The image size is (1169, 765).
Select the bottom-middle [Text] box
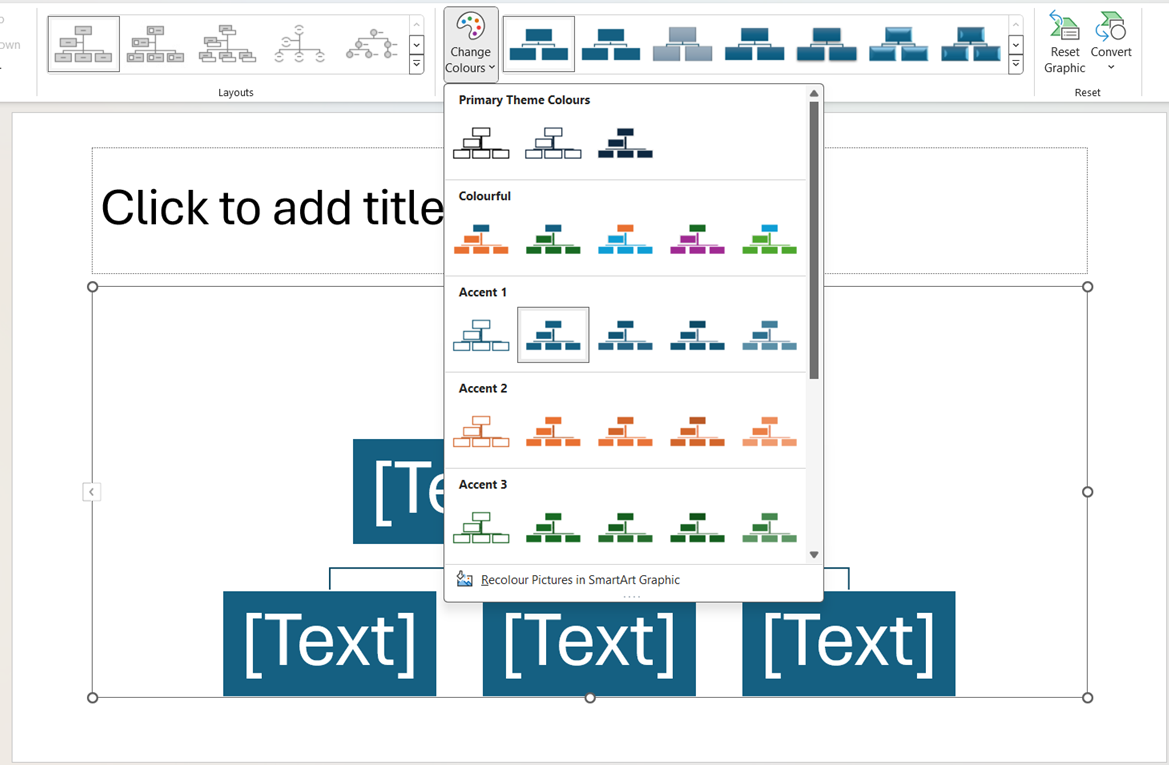coord(589,643)
